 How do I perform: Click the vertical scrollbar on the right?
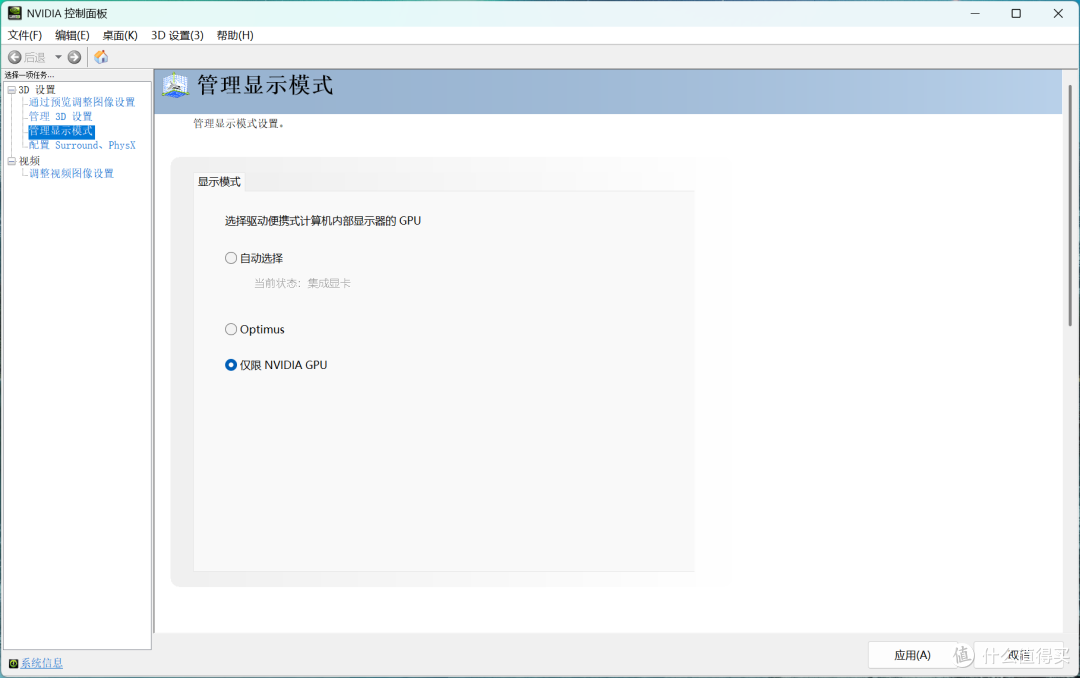pos(1070,205)
